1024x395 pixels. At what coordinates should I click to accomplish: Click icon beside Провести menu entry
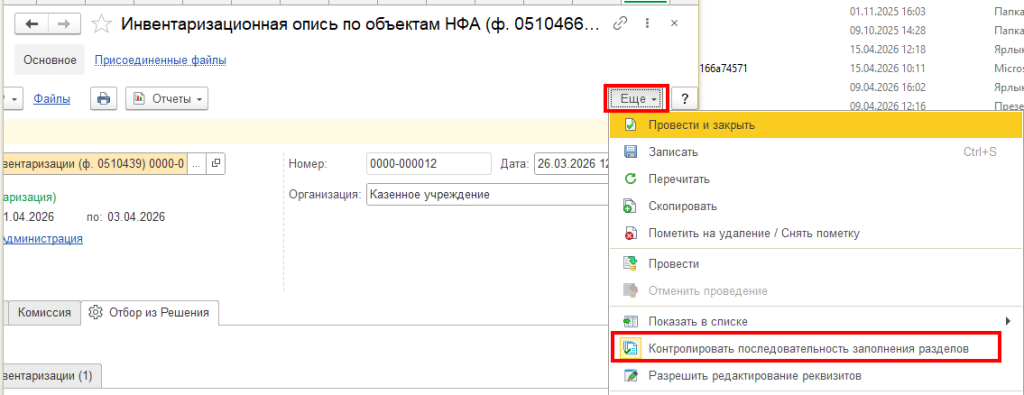pyautogui.click(x=630, y=264)
